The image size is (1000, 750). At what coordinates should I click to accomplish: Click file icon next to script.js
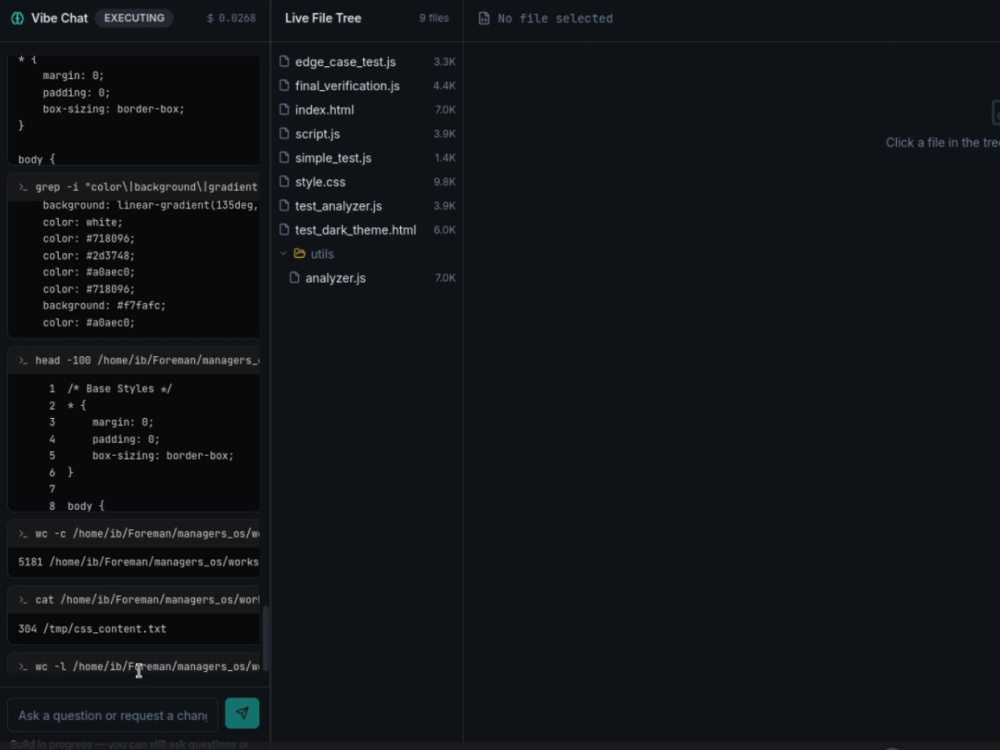point(284,134)
